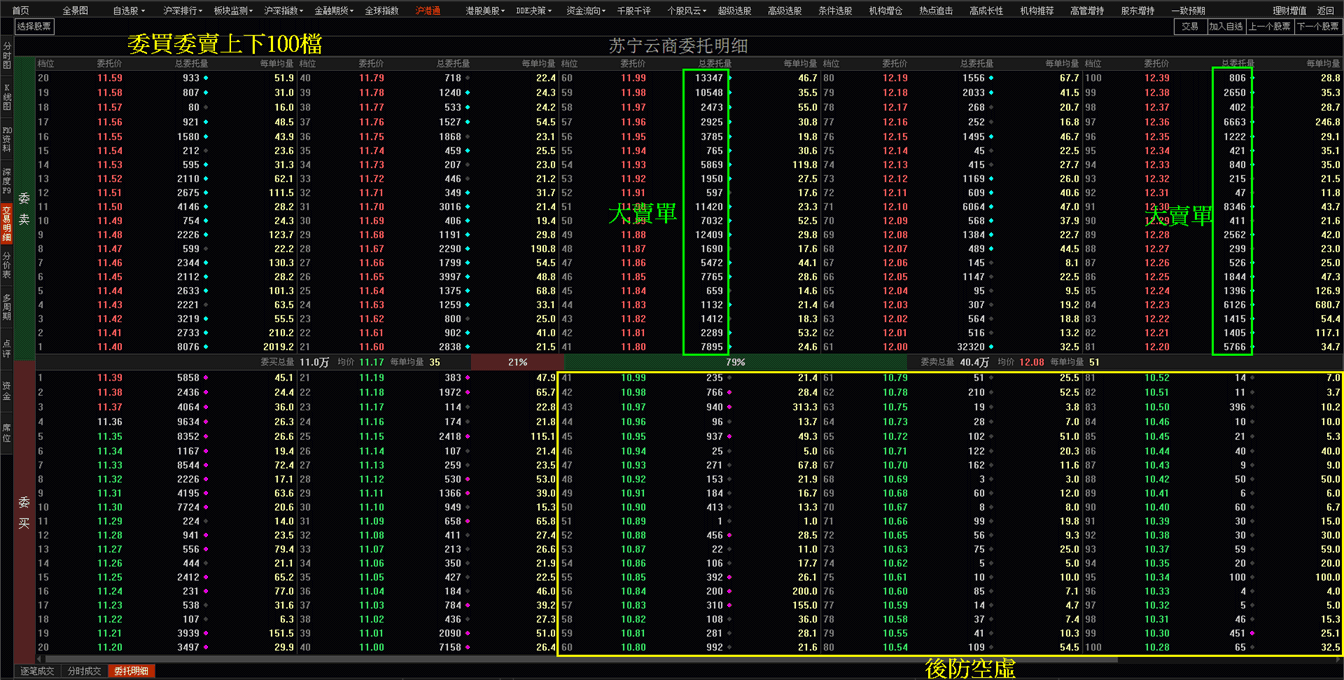Switch to 逐笔成交 bottom tab
Screen dimensions: 1344x680
37,671
